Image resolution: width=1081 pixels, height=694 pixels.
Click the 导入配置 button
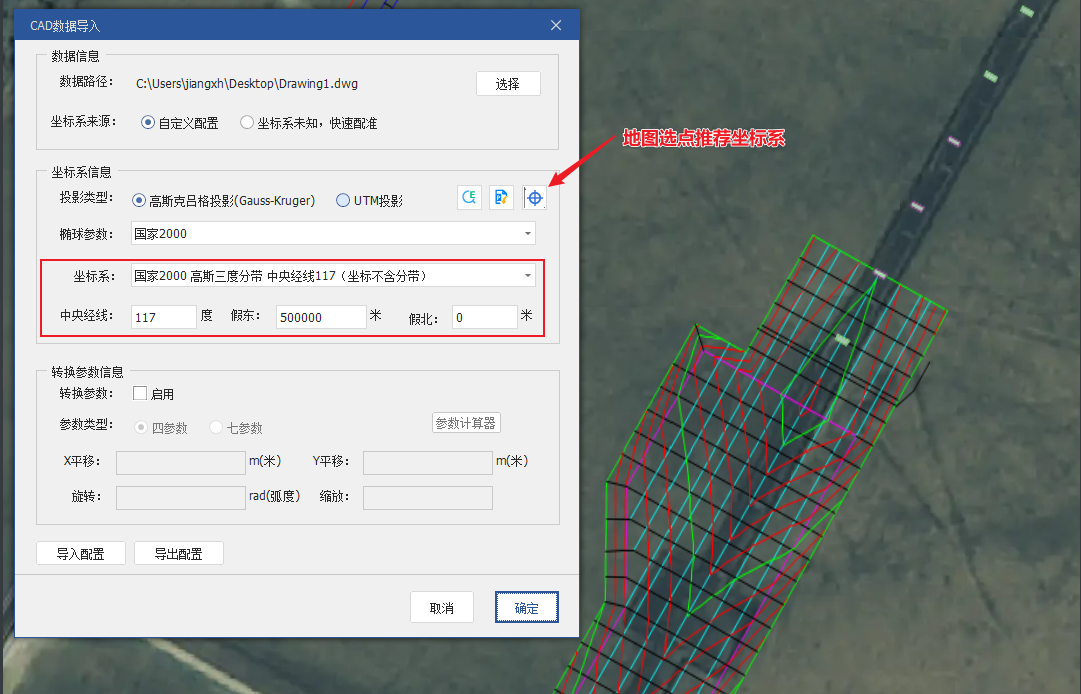coord(80,554)
